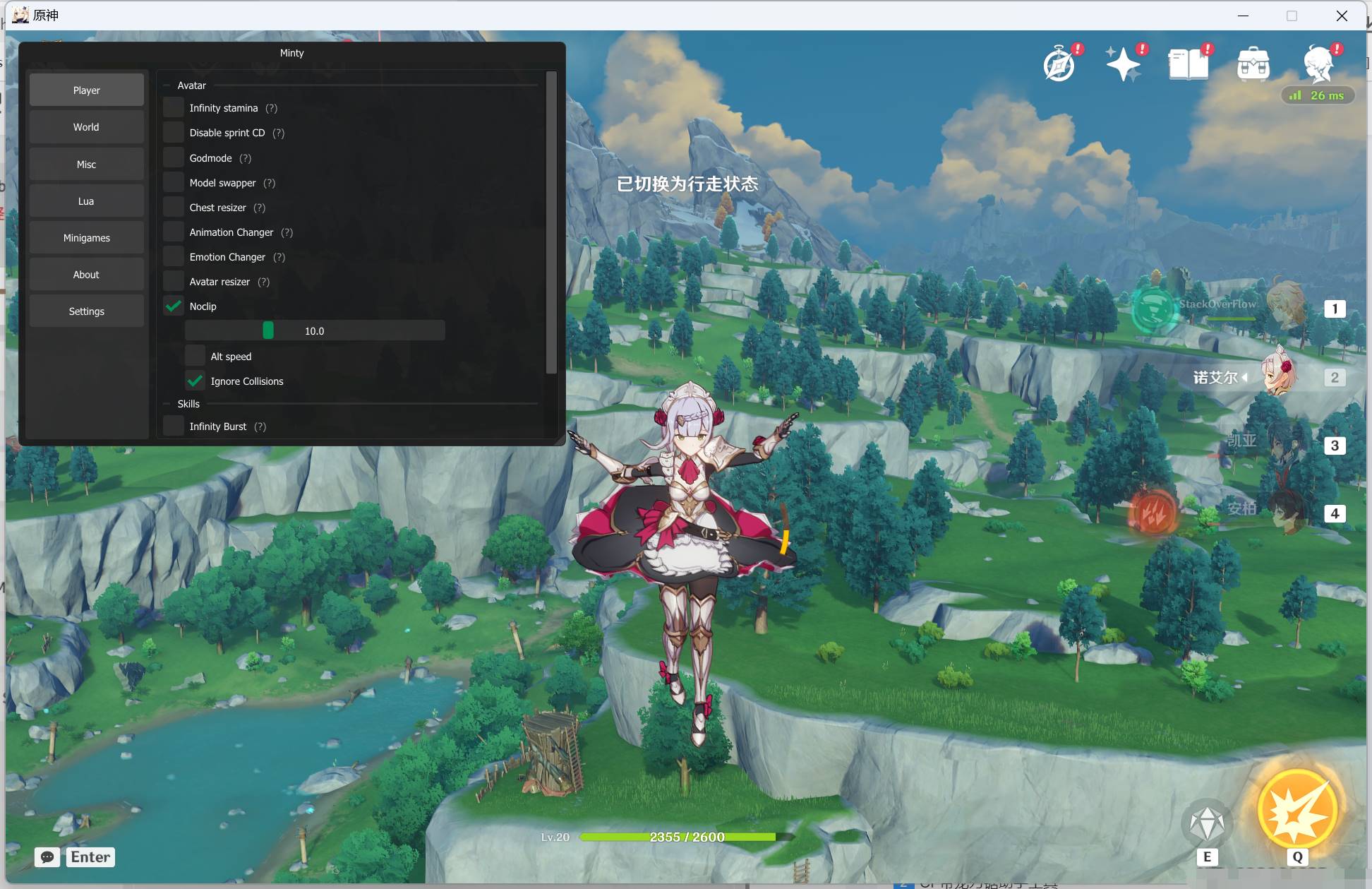Expand Avatar section in Player panel
The width and height of the screenshot is (1372, 889).
click(x=191, y=85)
